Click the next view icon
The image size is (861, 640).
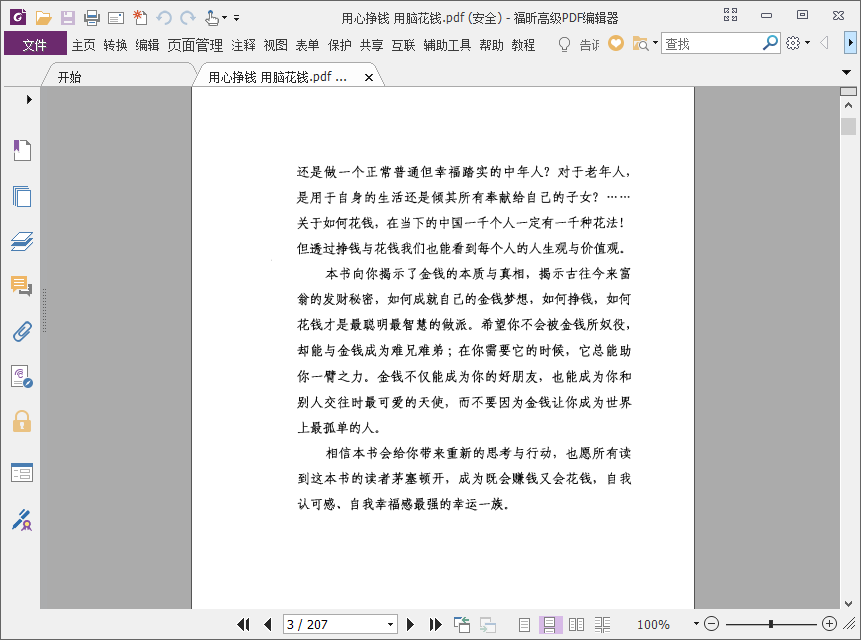click(488, 624)
